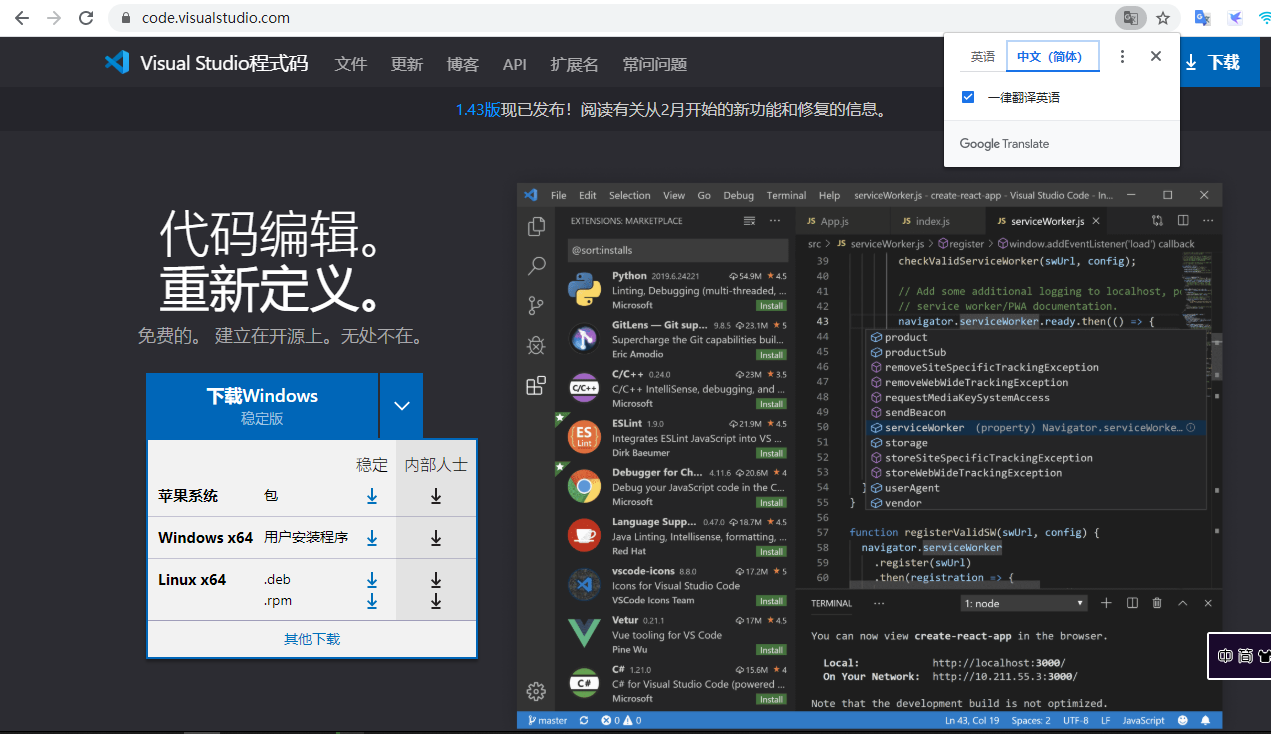This screenshot has width=1271, height=734.
Task: Click the Vetur extension icon
Action: (x=583, y=634)
